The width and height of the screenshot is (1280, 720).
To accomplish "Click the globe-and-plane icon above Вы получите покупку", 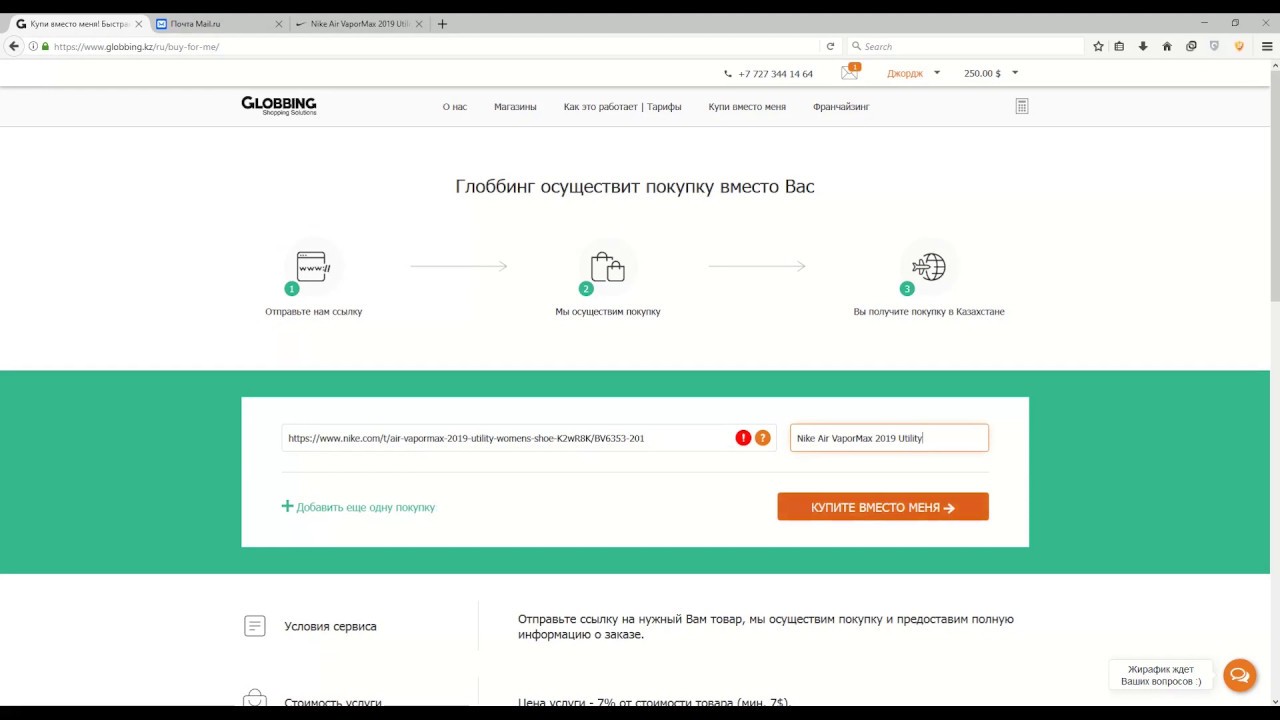I will [x=929, y=266].
